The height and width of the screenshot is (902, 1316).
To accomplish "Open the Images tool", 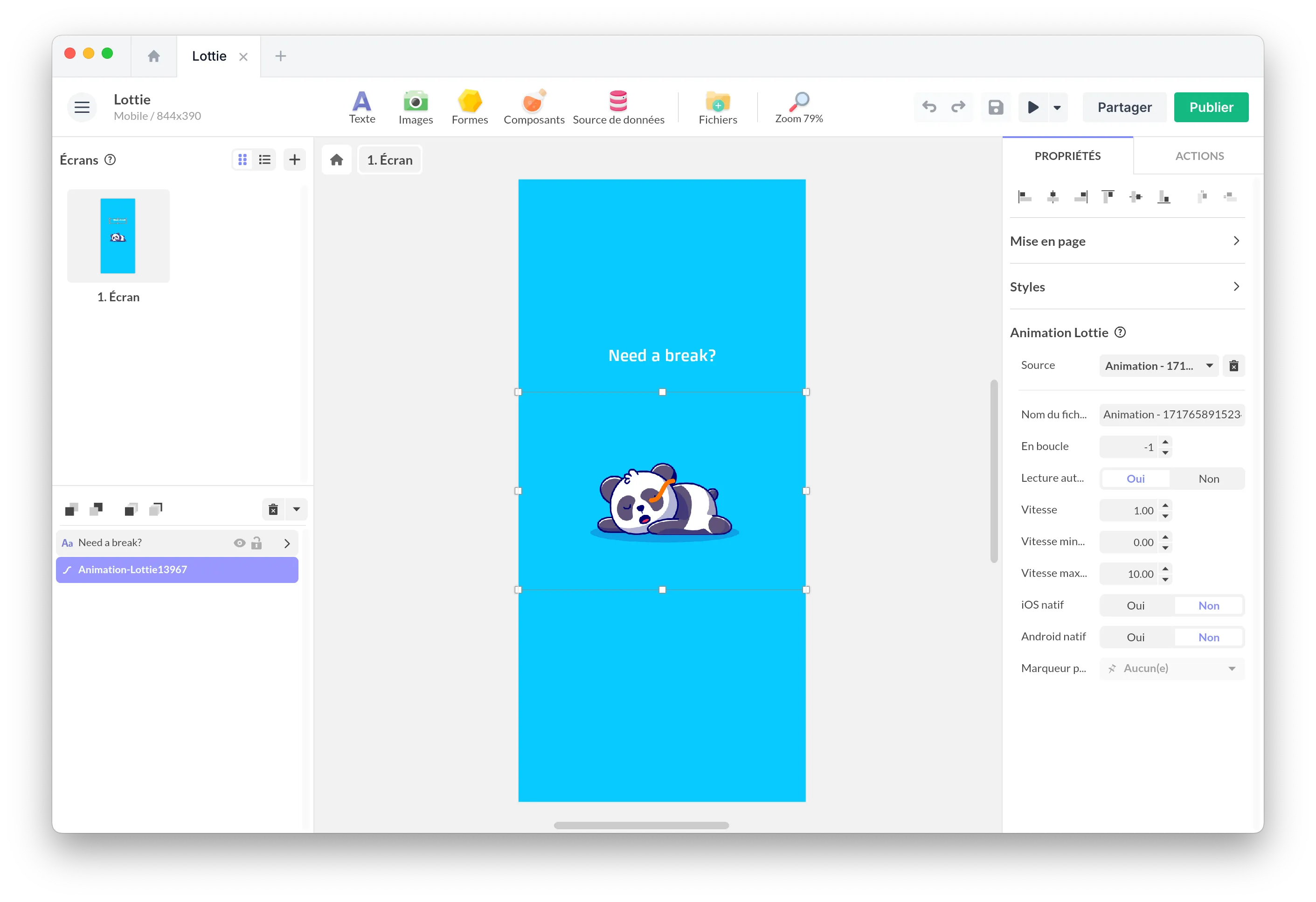I will 415,107.
